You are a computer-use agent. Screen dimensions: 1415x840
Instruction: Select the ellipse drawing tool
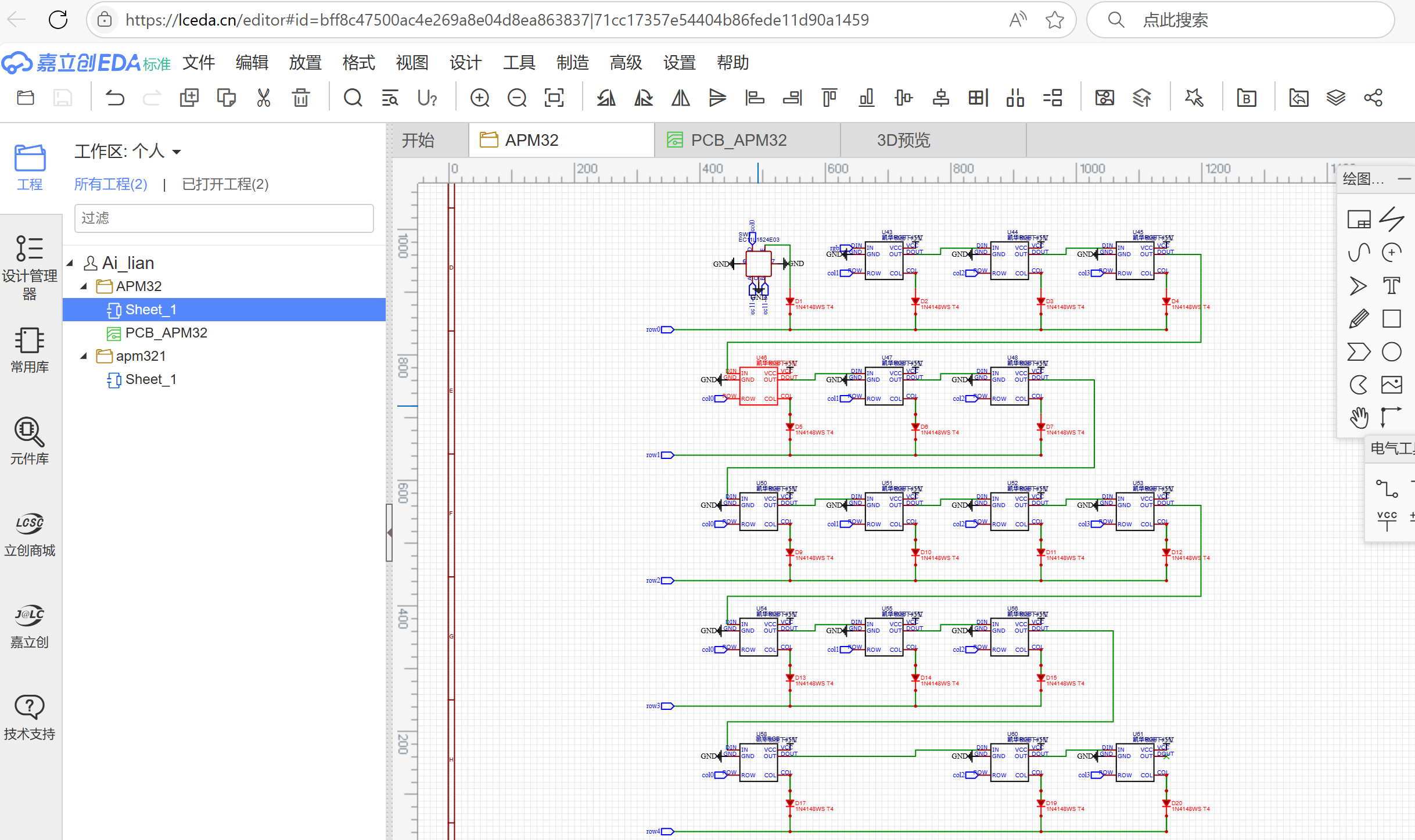click(1391, 351)
